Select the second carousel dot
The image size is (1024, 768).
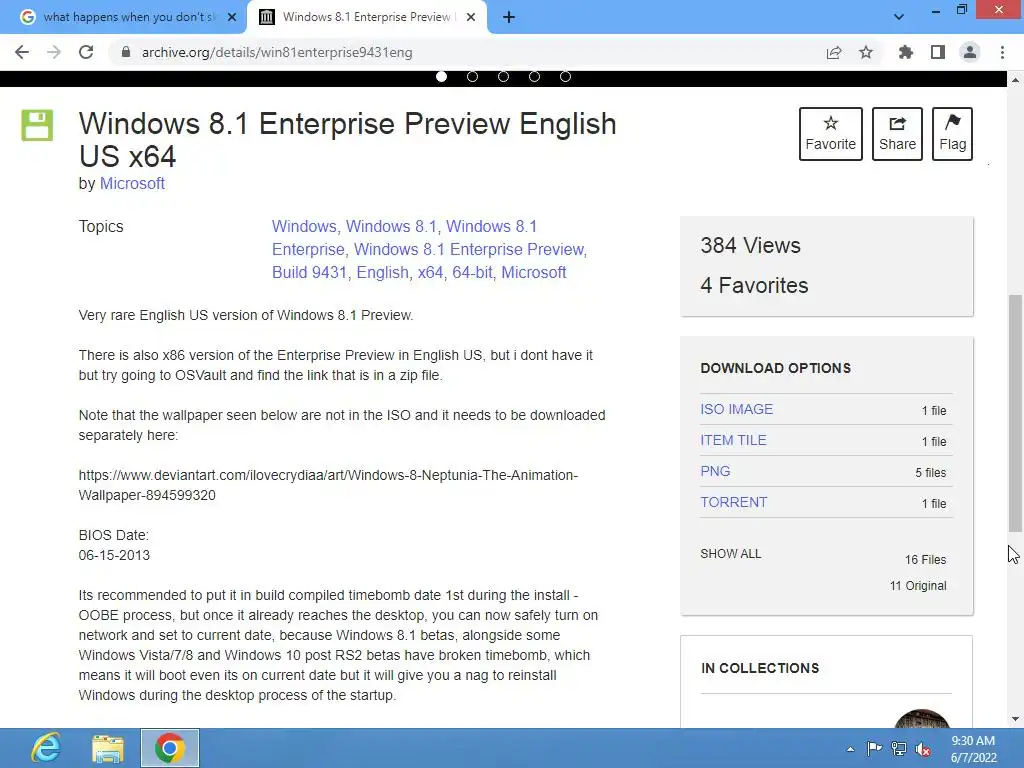click(472, 77)
